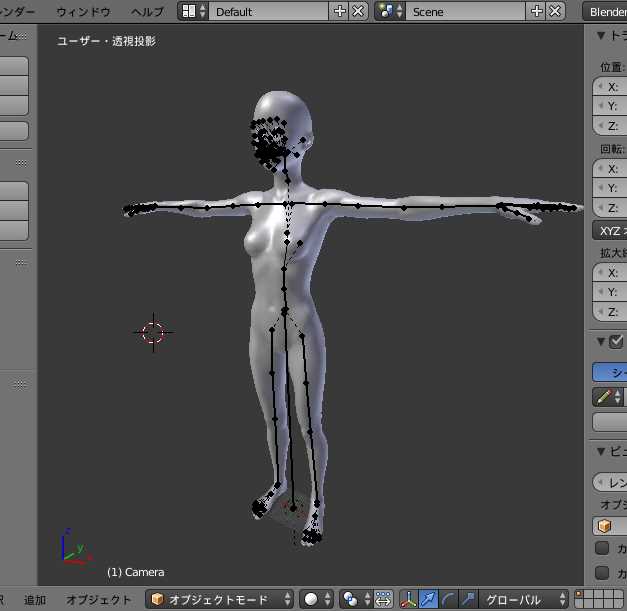The height and width of the screenshot is (611, 627).
Task: Click the blue シー button
Action: click(x=610, y=372)
